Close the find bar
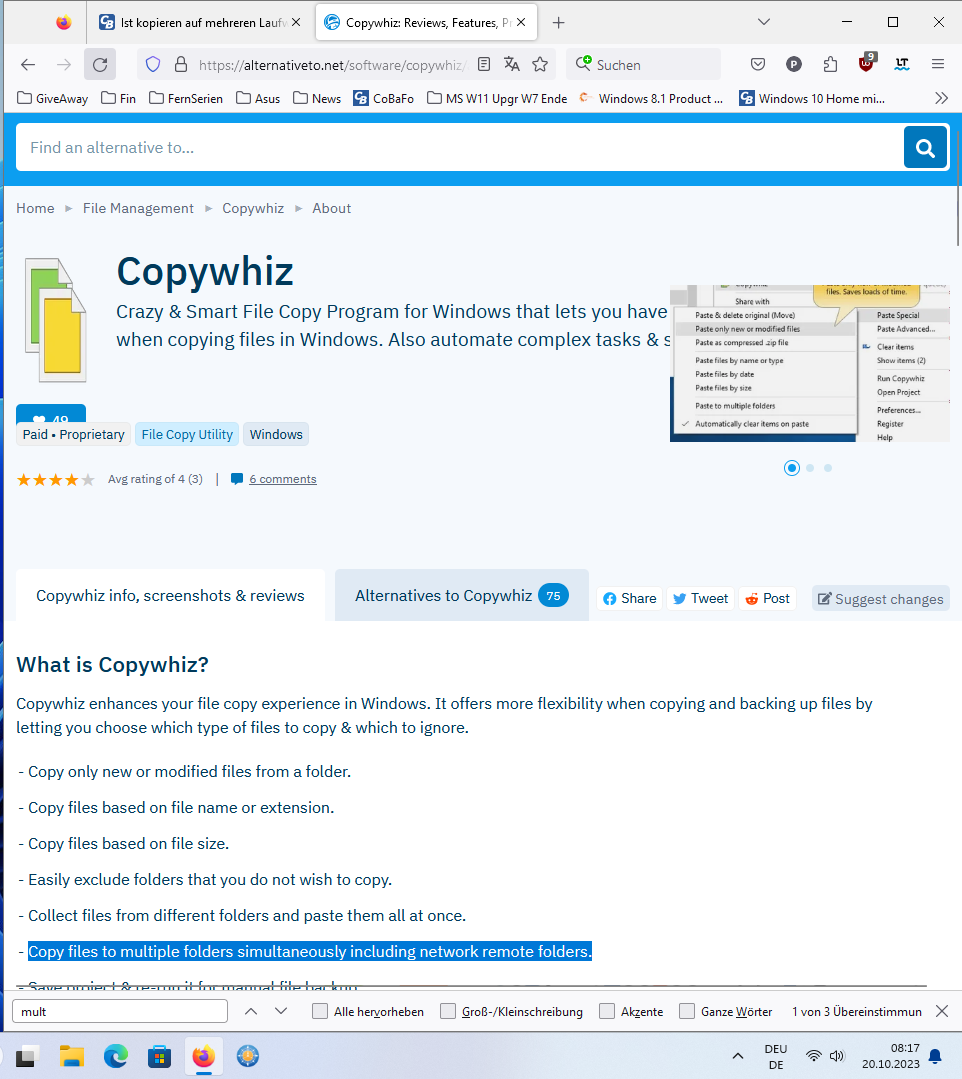The image size is (962, 1079). coord(942,1012)
